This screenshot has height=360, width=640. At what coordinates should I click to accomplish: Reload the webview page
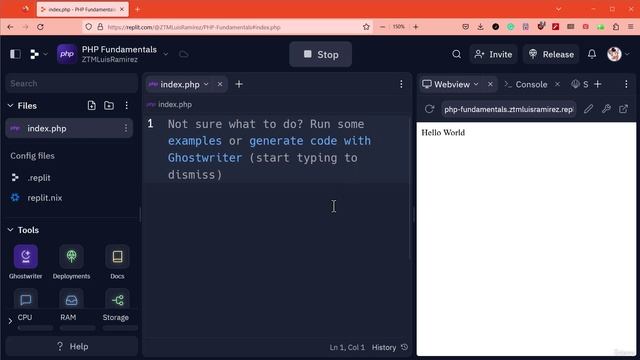[x=429, y=109]
